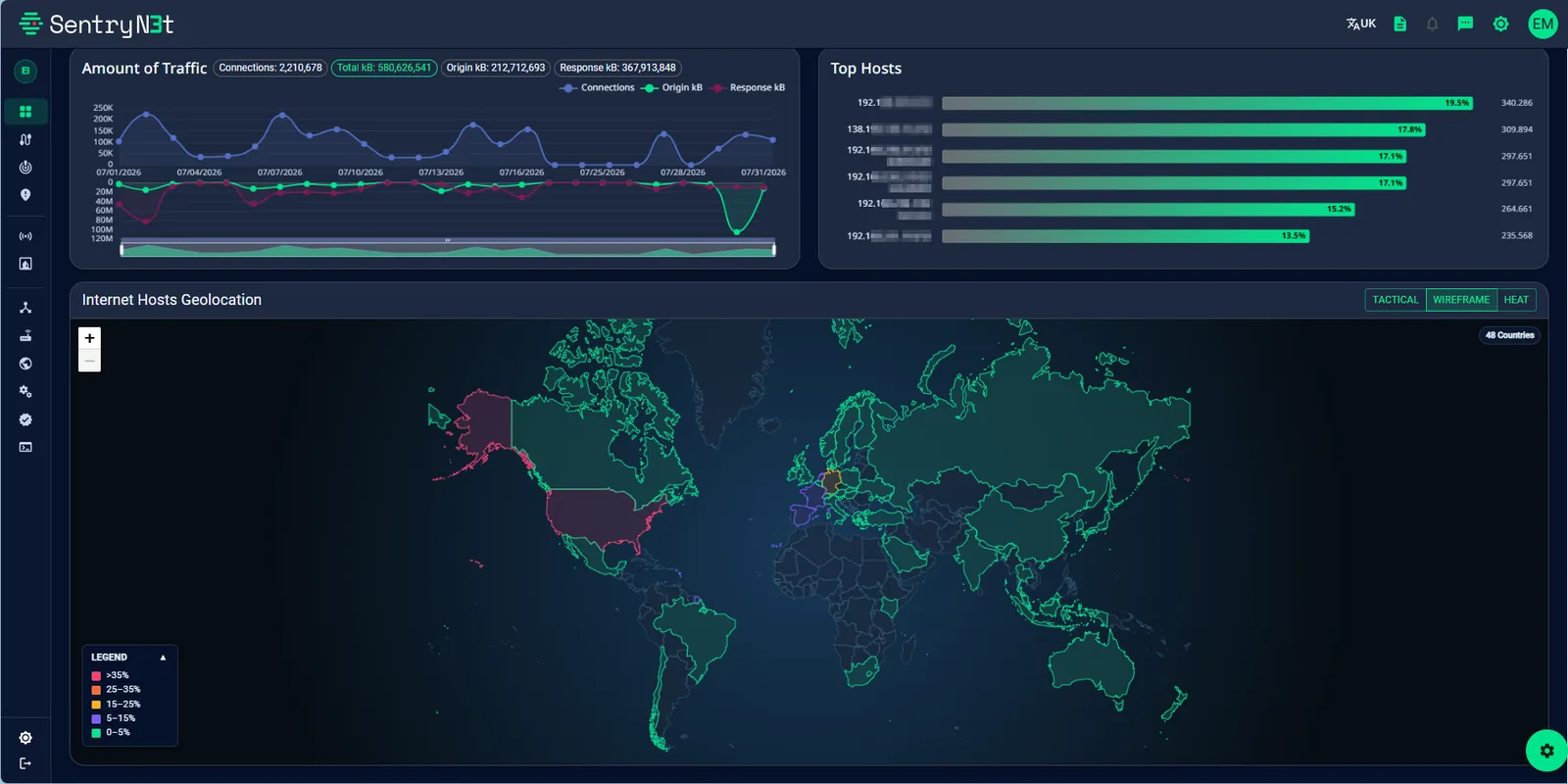Click the 15.2% top host bar
Image resolution: width=1568 pixels, height=784 pixels.
tap(1149, 209)
